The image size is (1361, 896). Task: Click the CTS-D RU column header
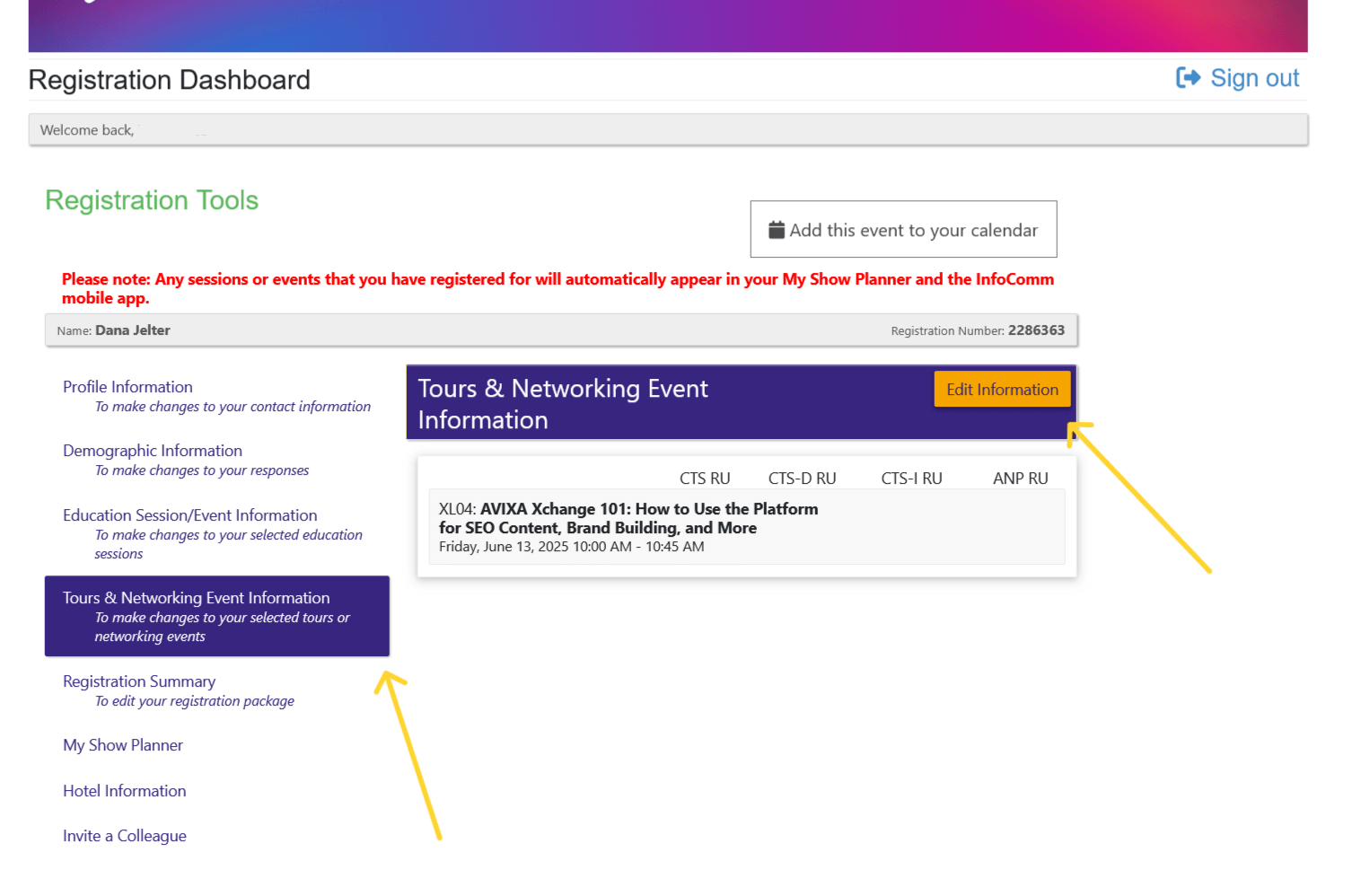(802, 479)
